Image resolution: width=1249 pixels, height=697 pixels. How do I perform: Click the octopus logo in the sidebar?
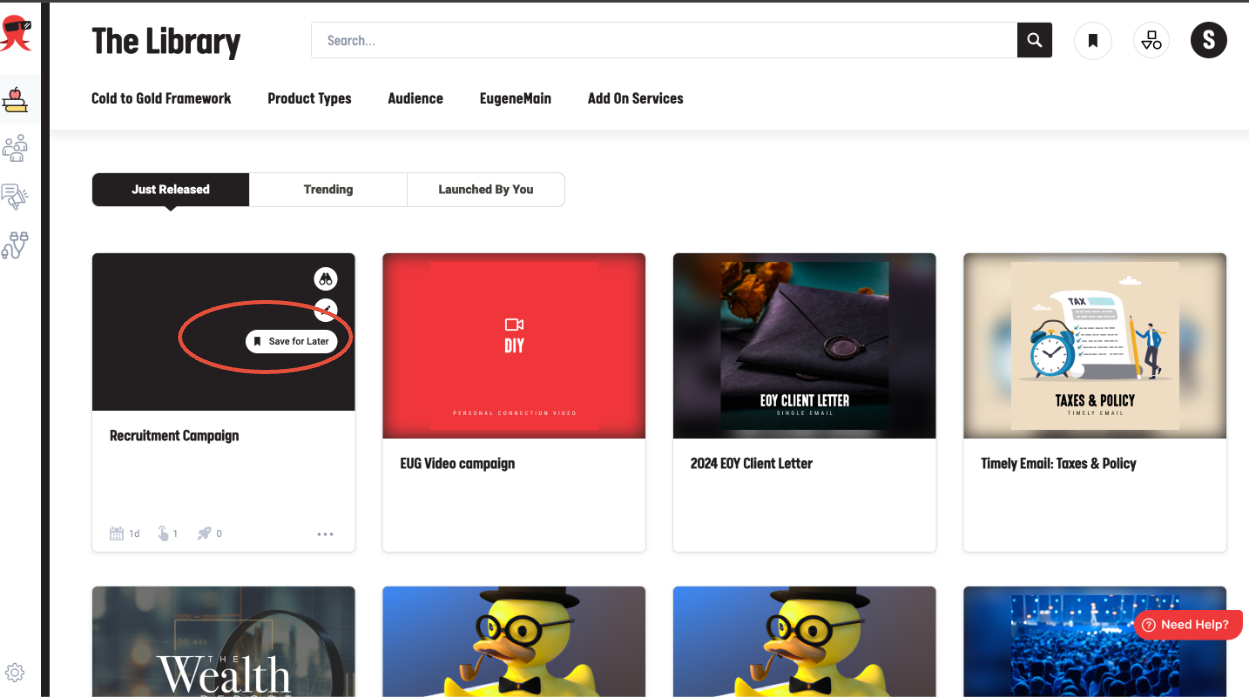(x=16, y=34)
